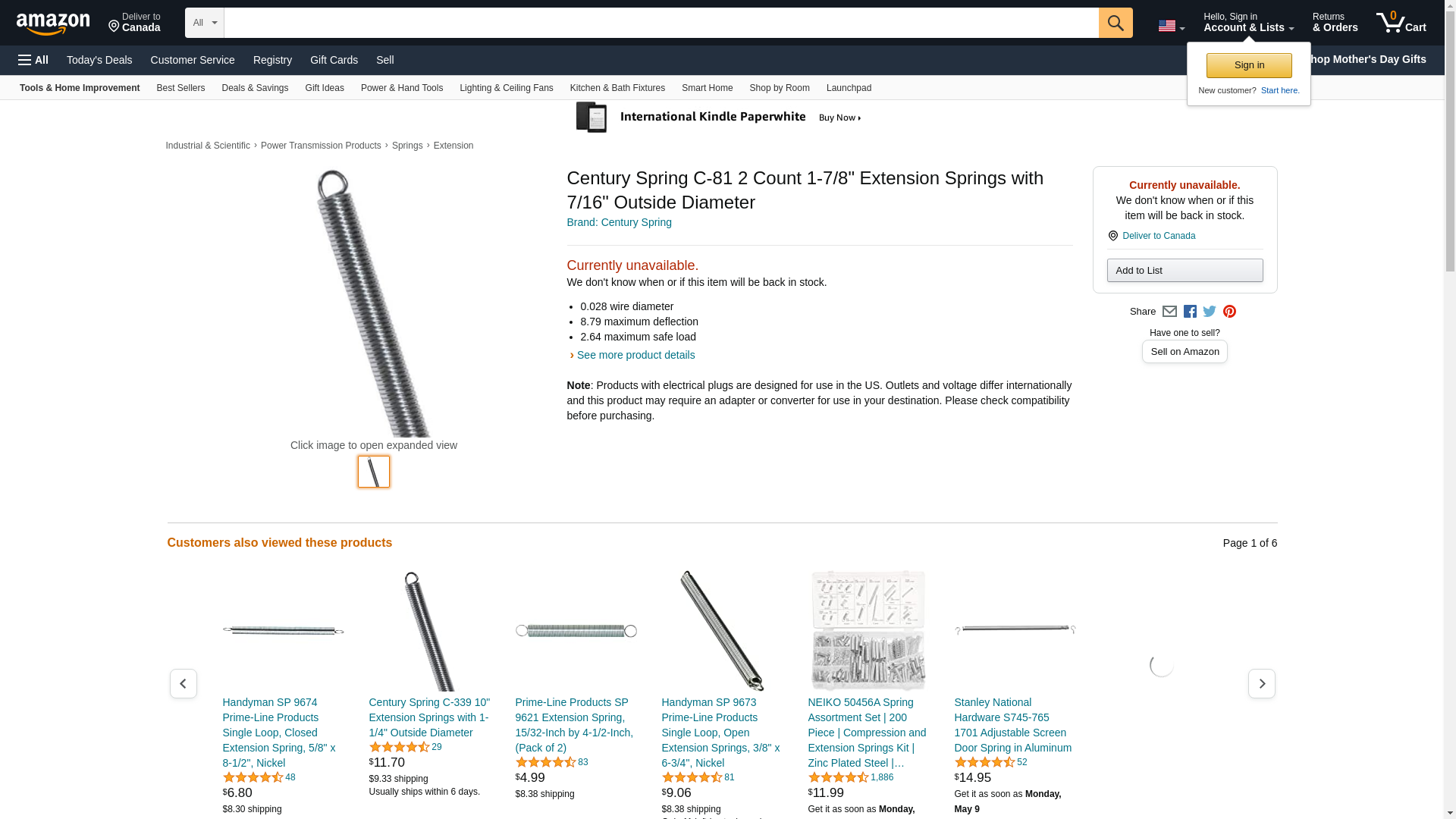The height and width of the screenshot is (819, 1456).
Task: Click the yellow Sign in button
Action: tap(1249, 65)
